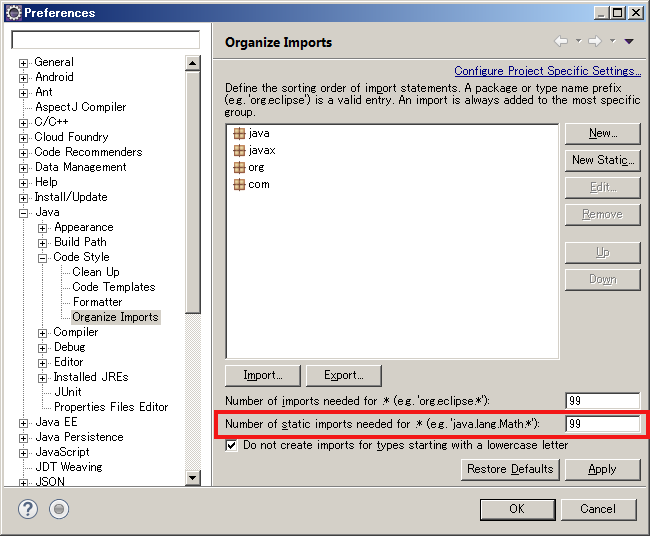Expand the Debug node
The height and width of the screenshot is (536, 650).
42,348
